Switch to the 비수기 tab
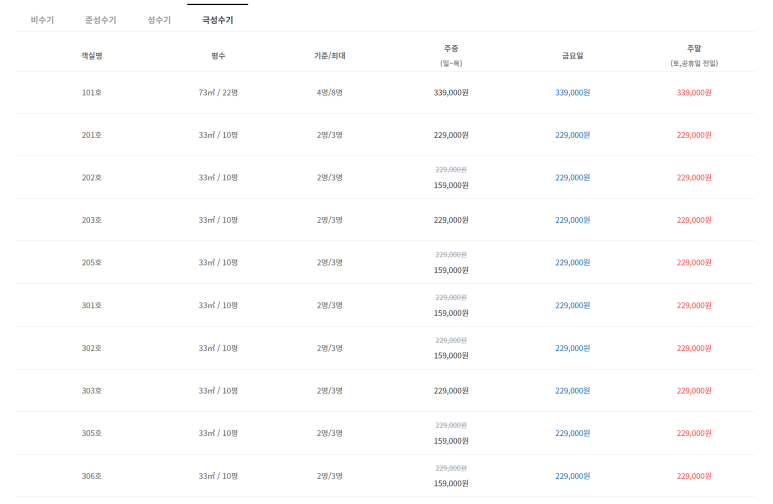 [42, 20]
